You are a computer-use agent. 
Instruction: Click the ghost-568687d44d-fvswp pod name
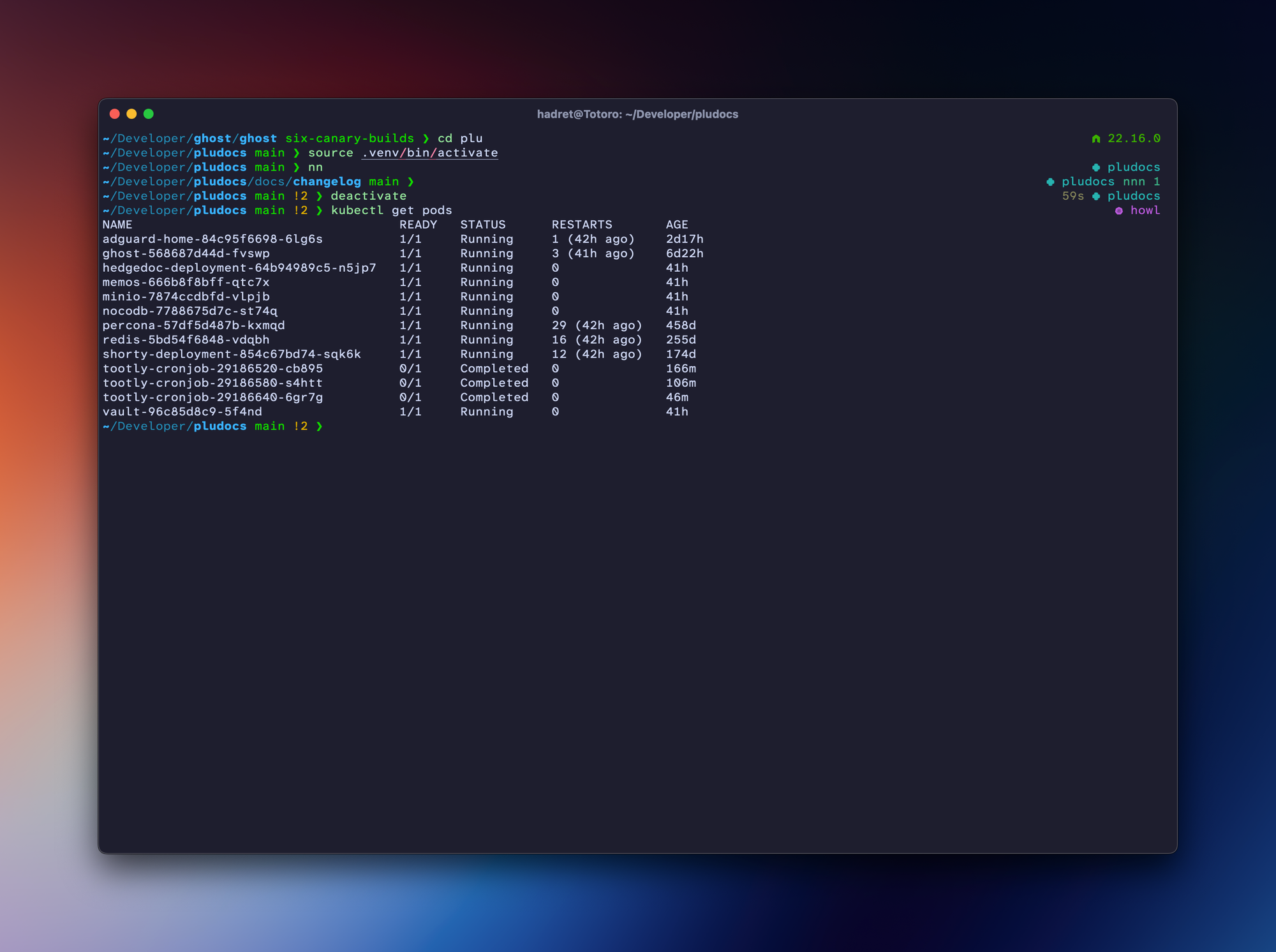point(186,254)
